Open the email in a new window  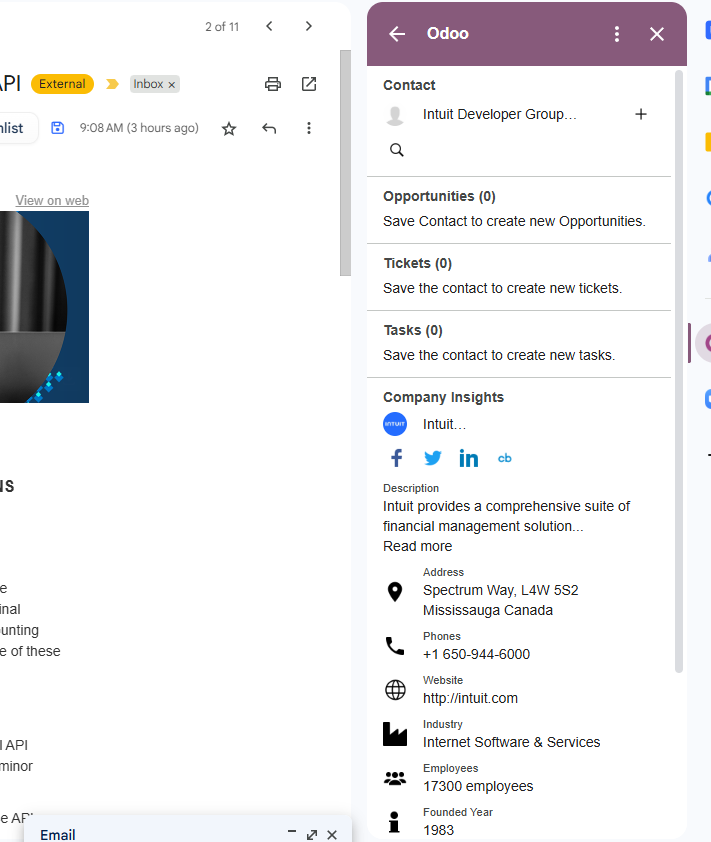click(x=309, y=84)
